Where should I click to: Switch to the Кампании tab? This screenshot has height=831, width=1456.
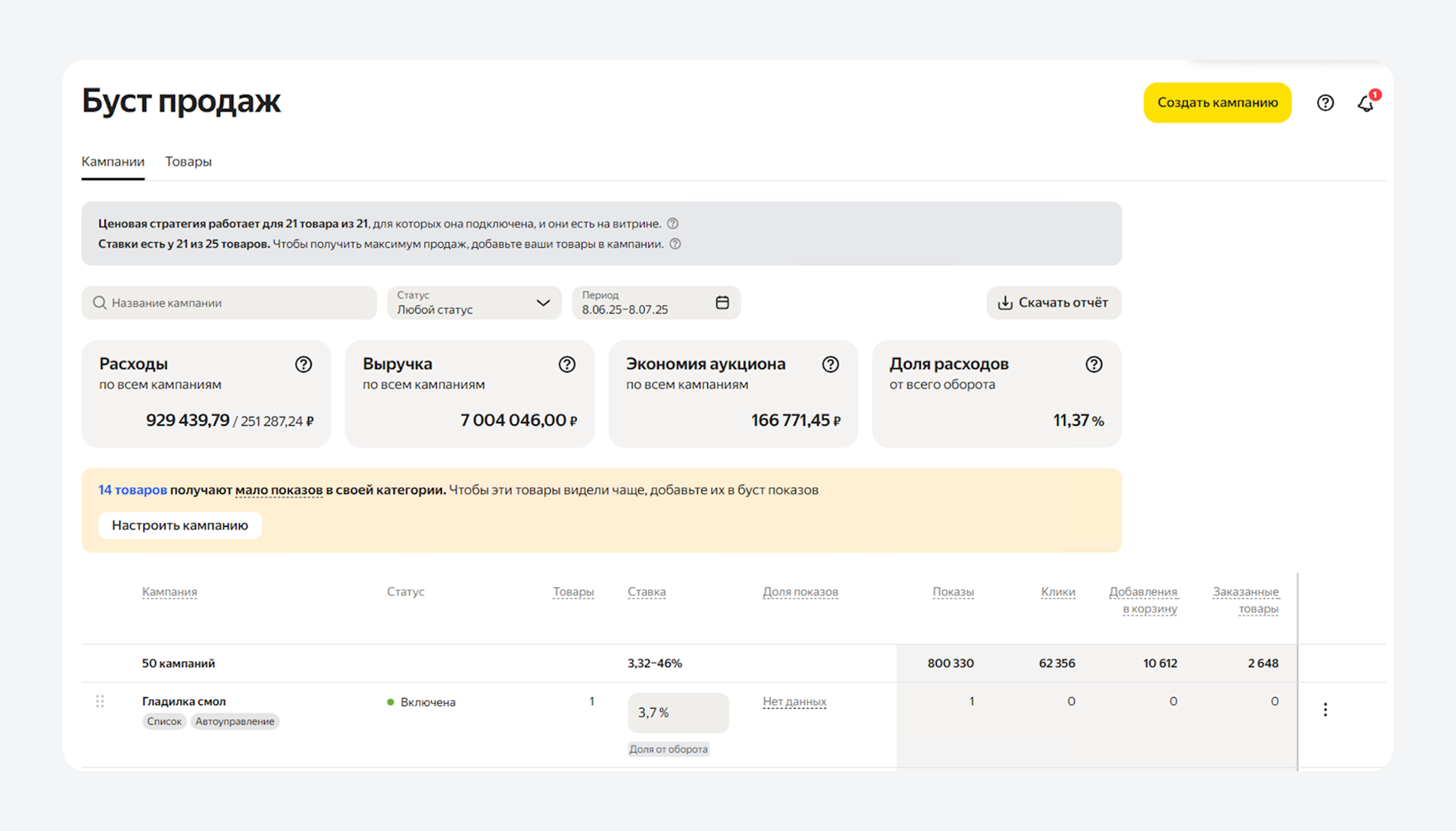click(x=113, y=162)
